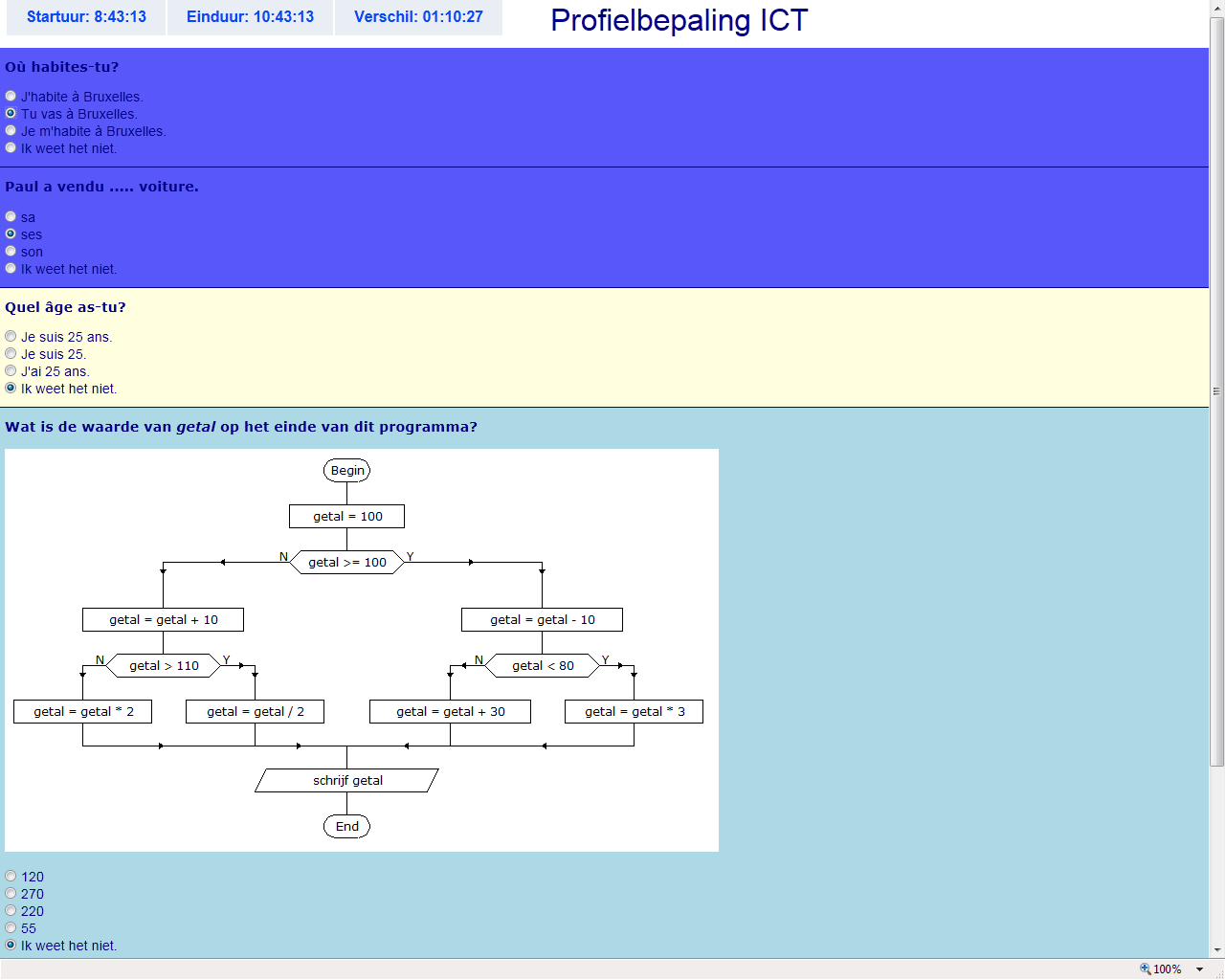The image size is (1225, 980).
Task: Click the scrollbar up arrow
Action: [1216, 8]
